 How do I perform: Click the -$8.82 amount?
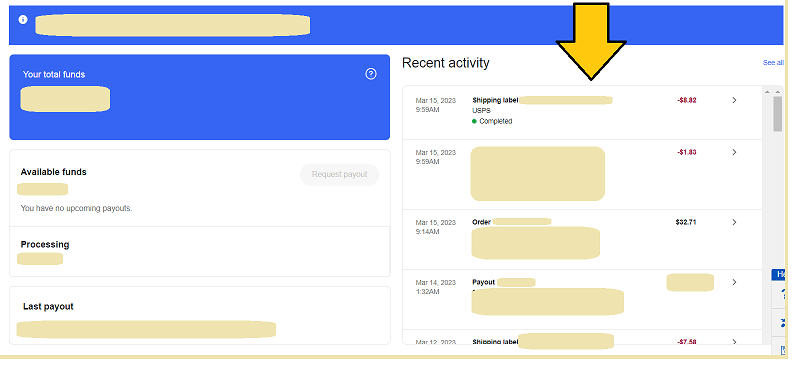click(x=687, y=100)
